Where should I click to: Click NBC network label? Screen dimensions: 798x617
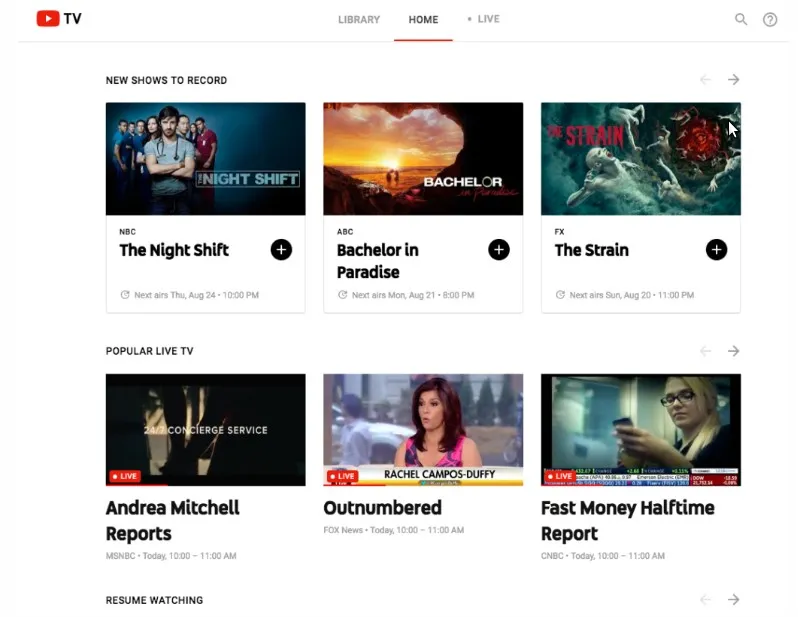pos(127,232)
